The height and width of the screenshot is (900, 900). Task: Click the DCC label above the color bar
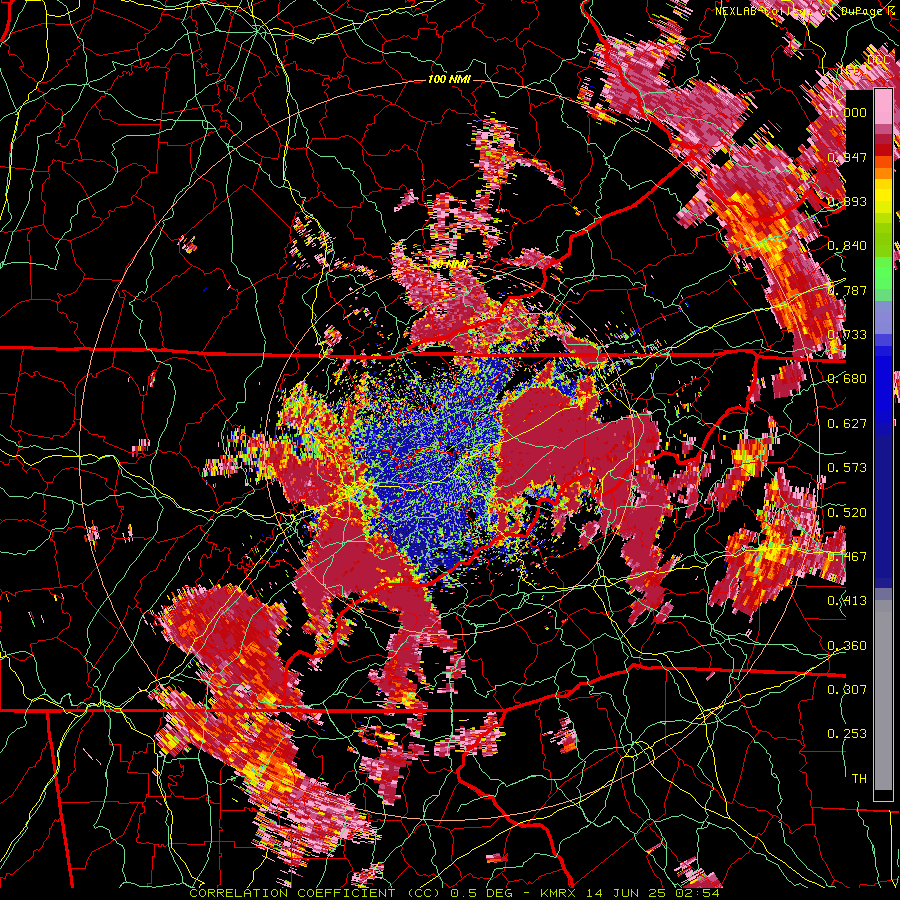click(x=879, y=60)
